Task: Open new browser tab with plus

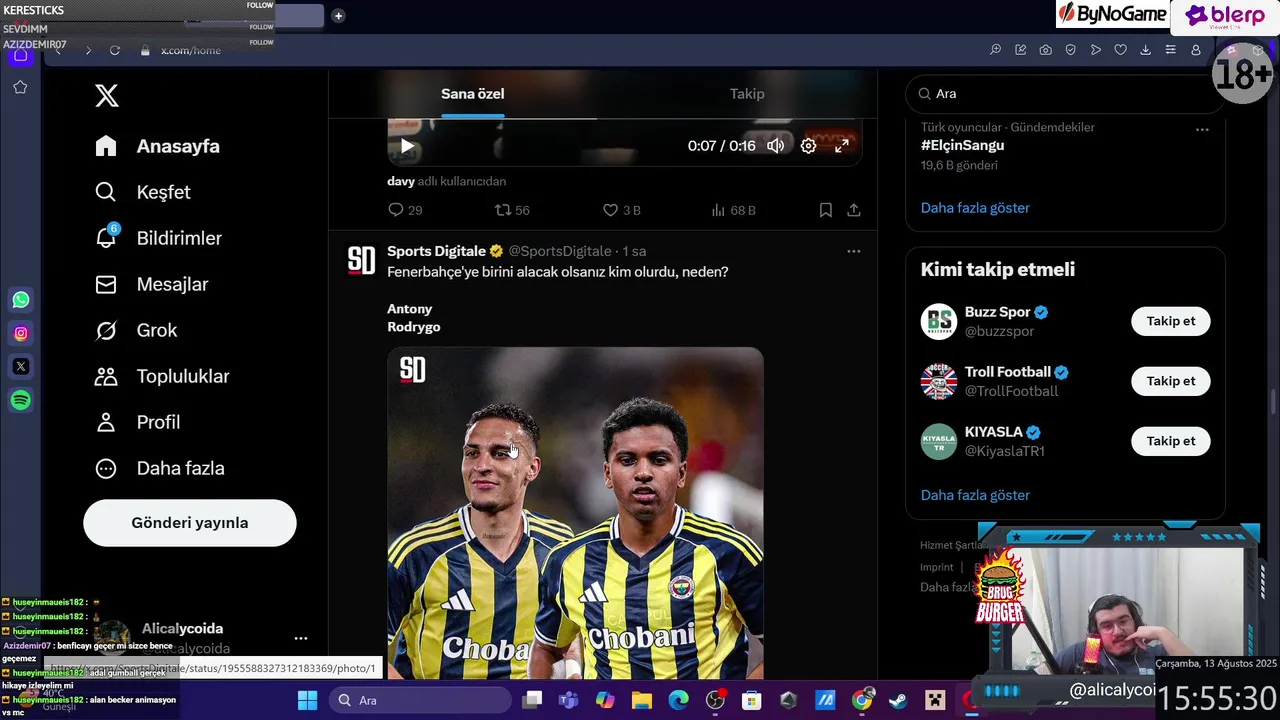Action: pos(338,16)
